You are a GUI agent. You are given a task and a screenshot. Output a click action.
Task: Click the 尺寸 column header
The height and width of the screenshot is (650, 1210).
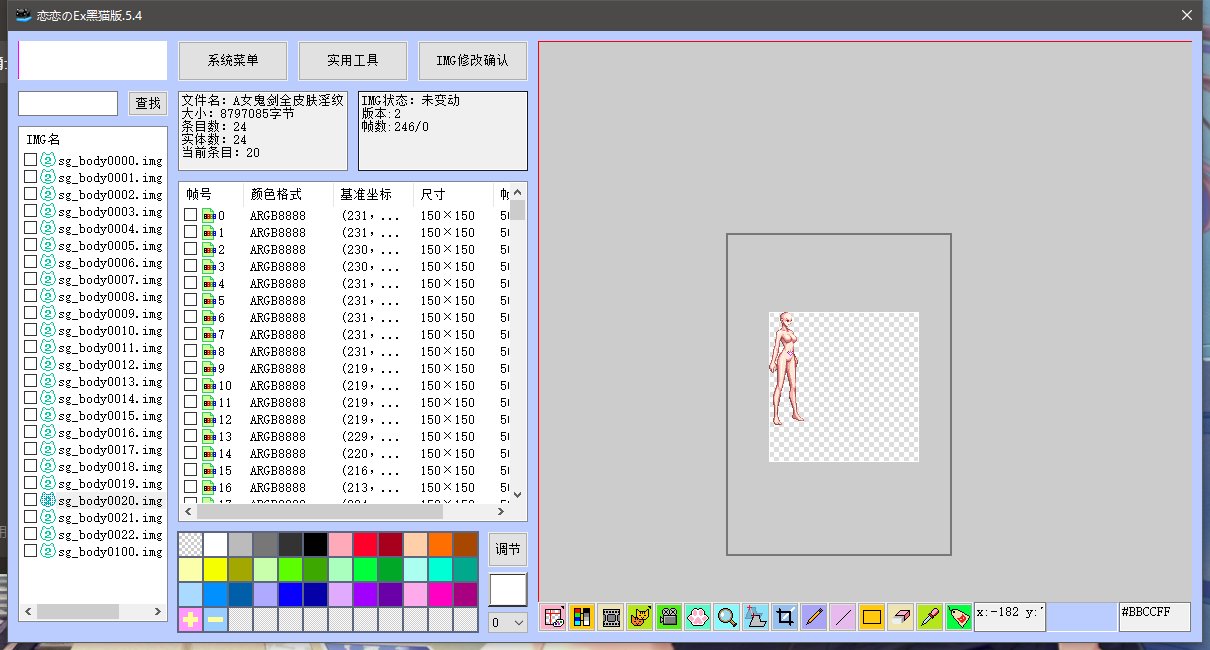click(x=453, y=194)
